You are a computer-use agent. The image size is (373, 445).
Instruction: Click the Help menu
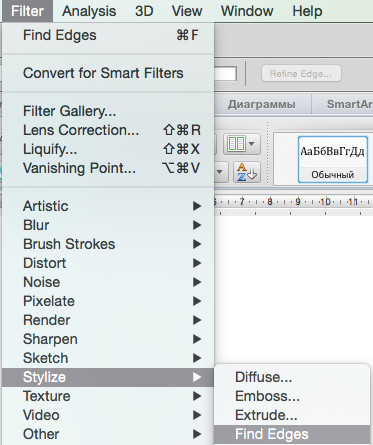coord(307,11)
